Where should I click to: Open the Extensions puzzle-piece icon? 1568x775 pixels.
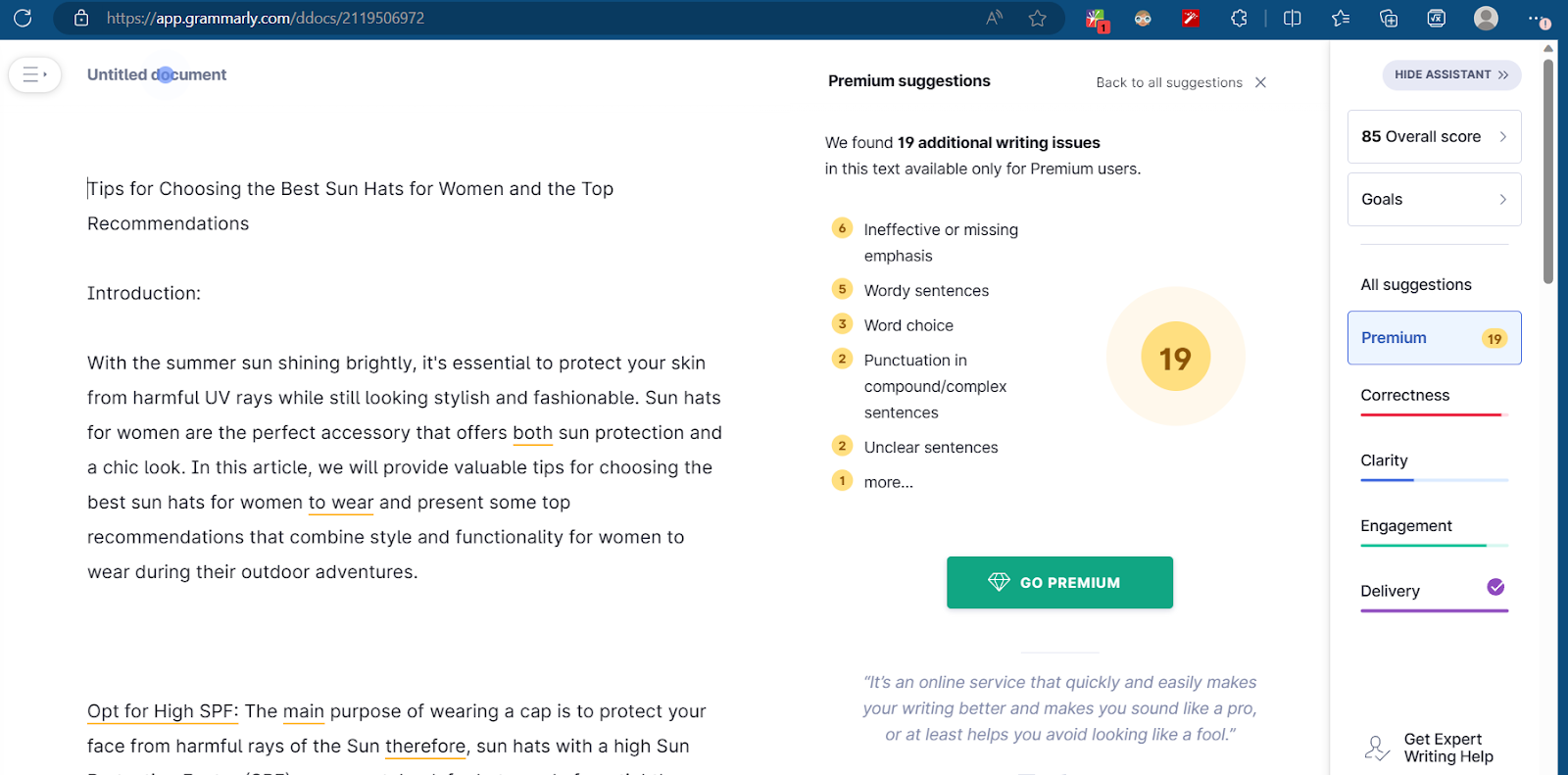(1239, 18)
